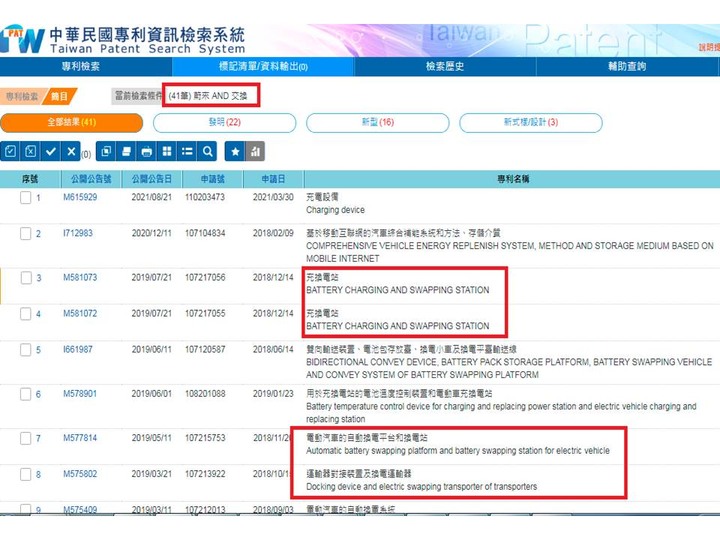720x540 pixels.
Task: Check the box for row 5 I661987
Action: pos(26,349)
